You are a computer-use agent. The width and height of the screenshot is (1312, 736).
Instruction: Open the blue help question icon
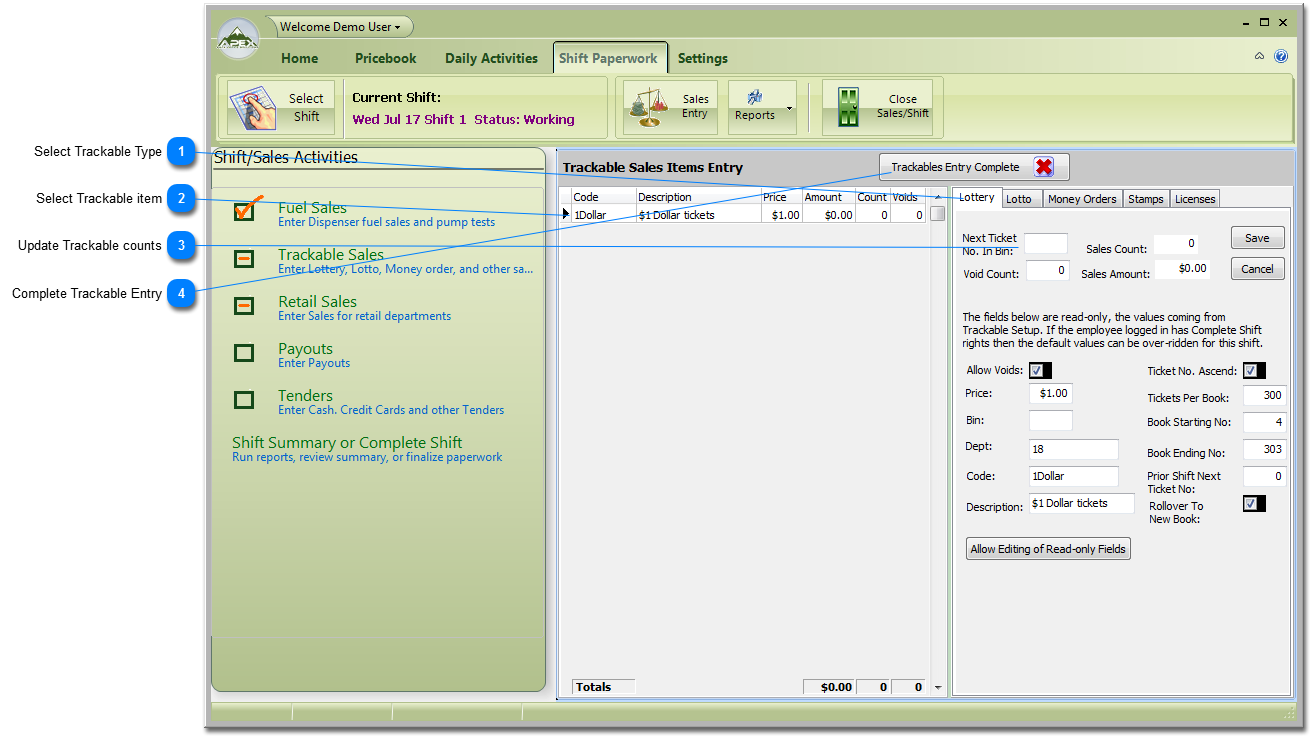click(x=1281, y=57)
